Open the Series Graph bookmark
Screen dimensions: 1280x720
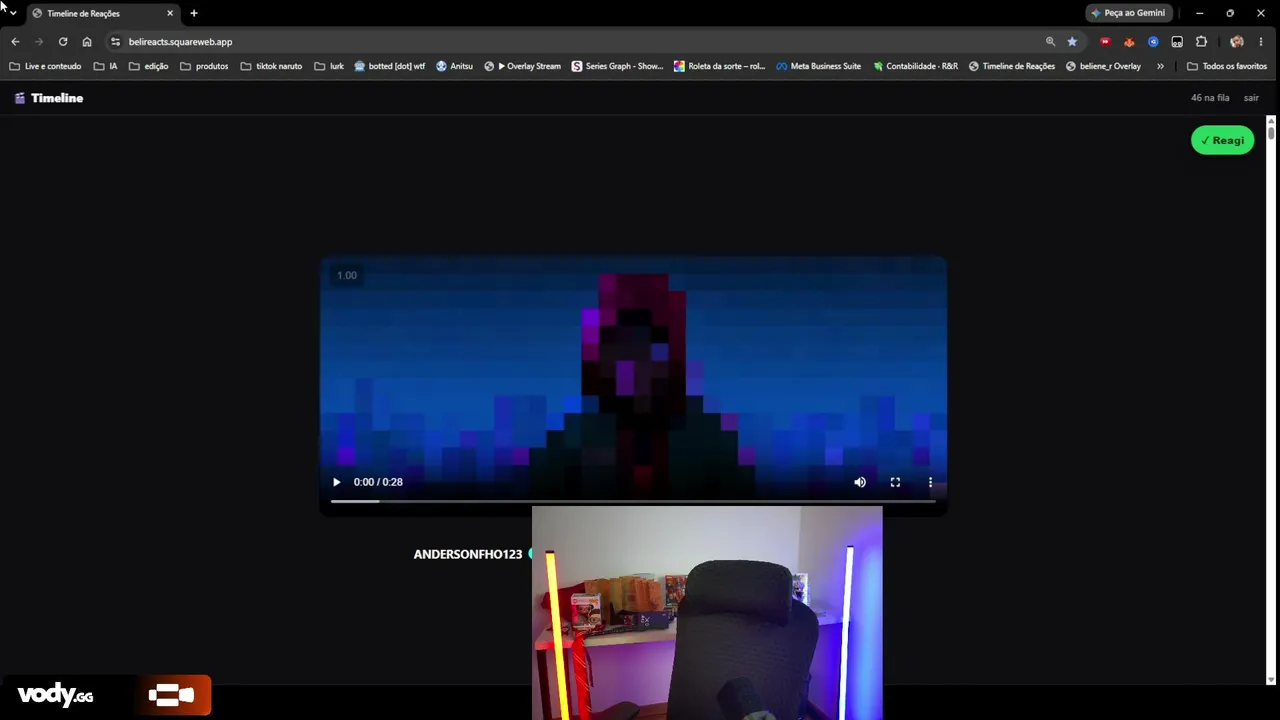point(617,66)
